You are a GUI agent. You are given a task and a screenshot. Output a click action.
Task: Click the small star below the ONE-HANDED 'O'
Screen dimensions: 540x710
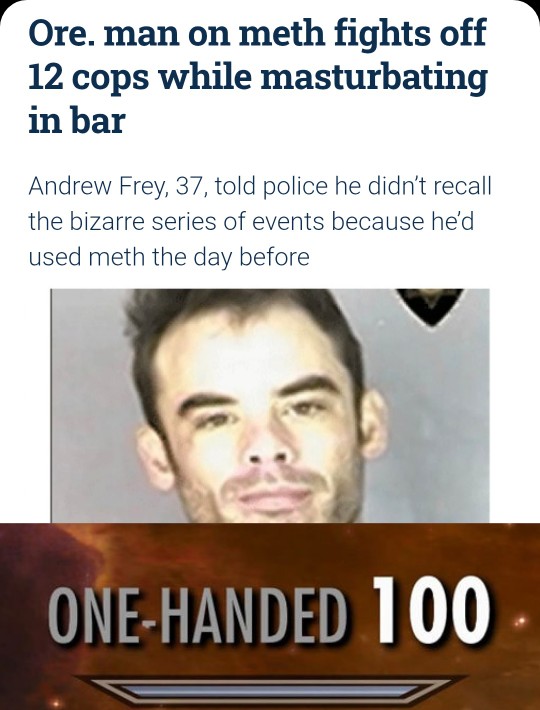[x=56, y=704]
